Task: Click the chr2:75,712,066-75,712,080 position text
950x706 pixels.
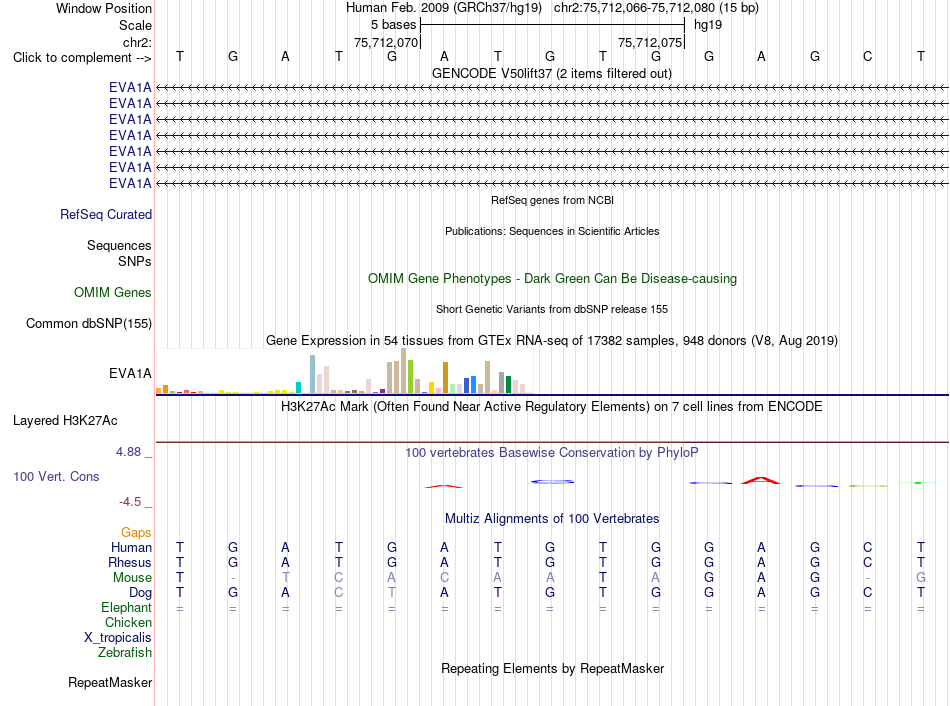Action: point(656,8)
